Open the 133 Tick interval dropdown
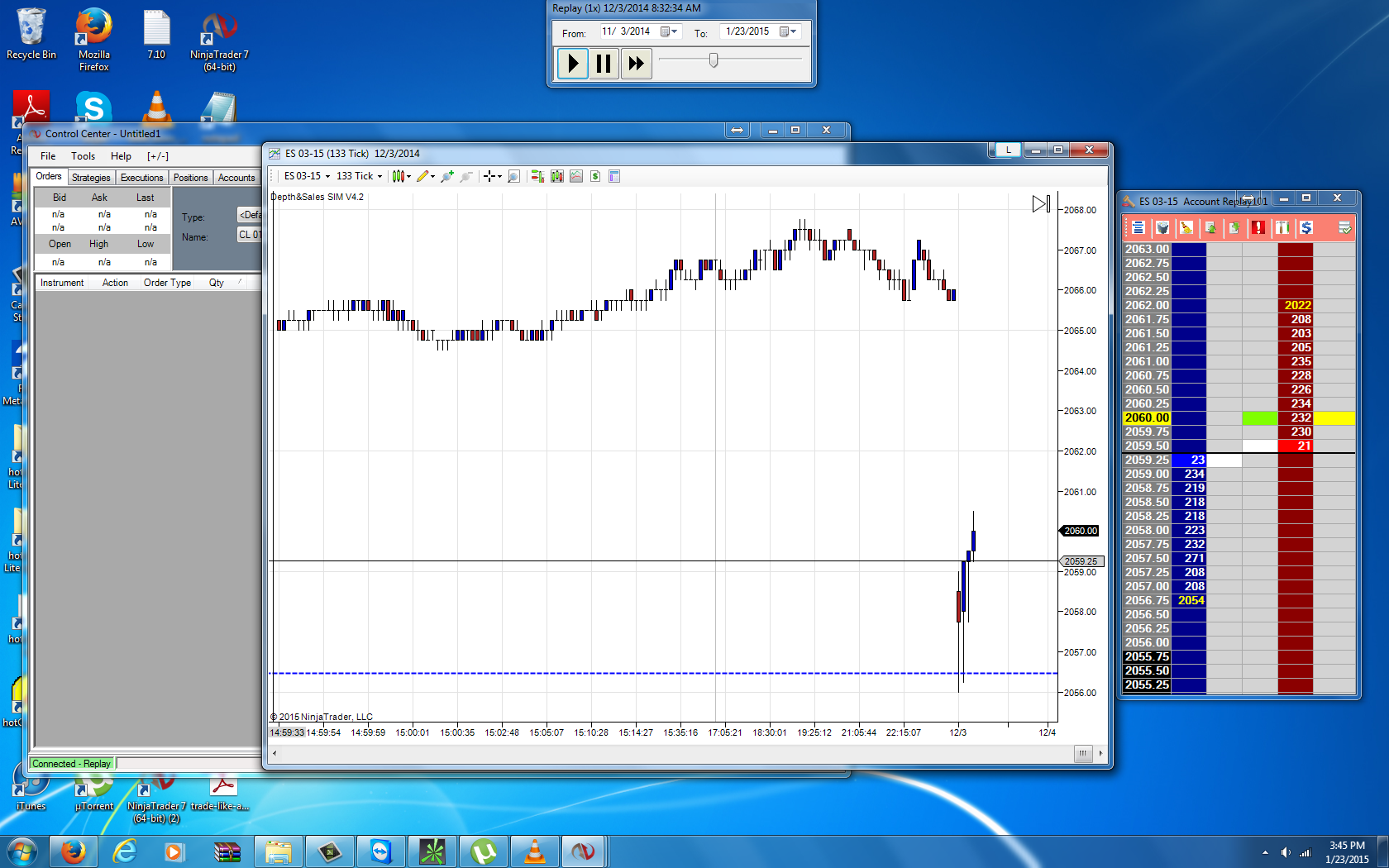Image resolution: width=1389 pixels, height=868 pixels. (x=359, y=176)
